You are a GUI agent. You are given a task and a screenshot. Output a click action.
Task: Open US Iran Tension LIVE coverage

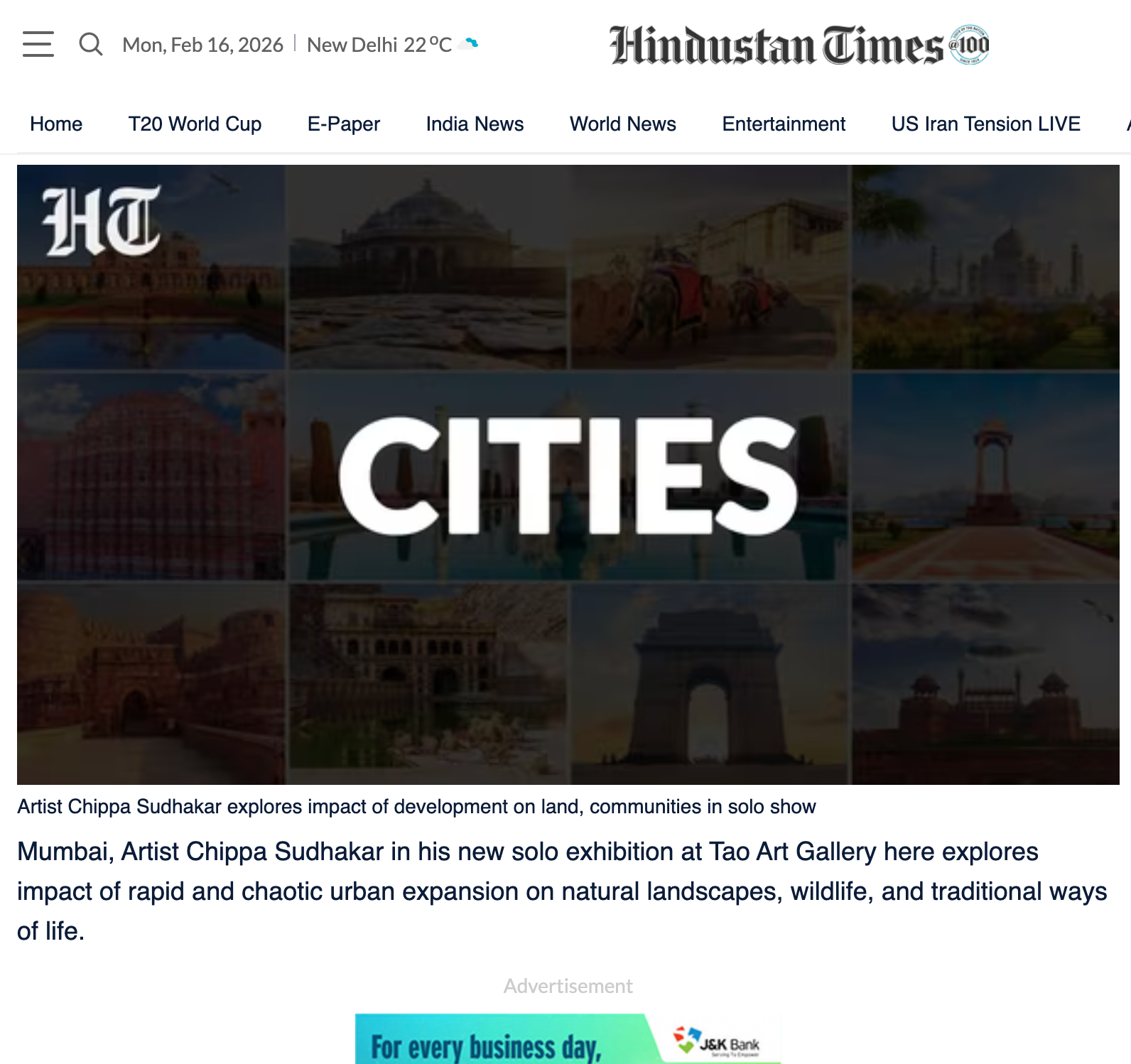pos(985,124)
